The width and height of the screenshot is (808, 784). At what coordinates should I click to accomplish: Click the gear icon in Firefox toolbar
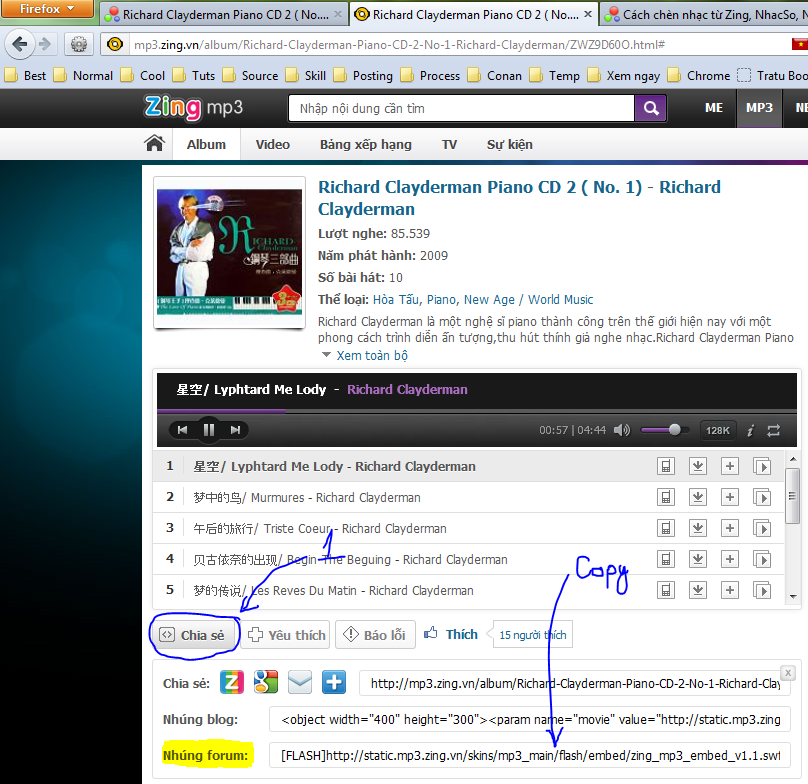click(x=79, y=44)
